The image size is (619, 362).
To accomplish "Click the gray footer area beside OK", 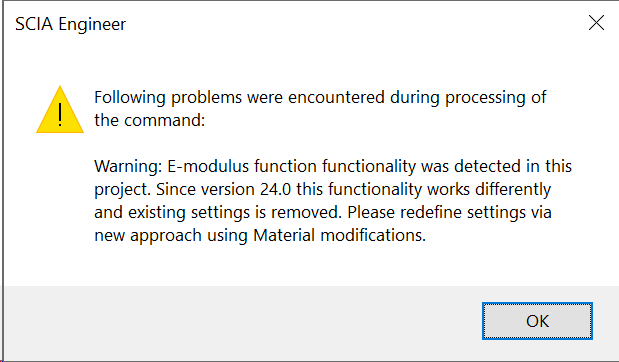I will click(241, 321).
